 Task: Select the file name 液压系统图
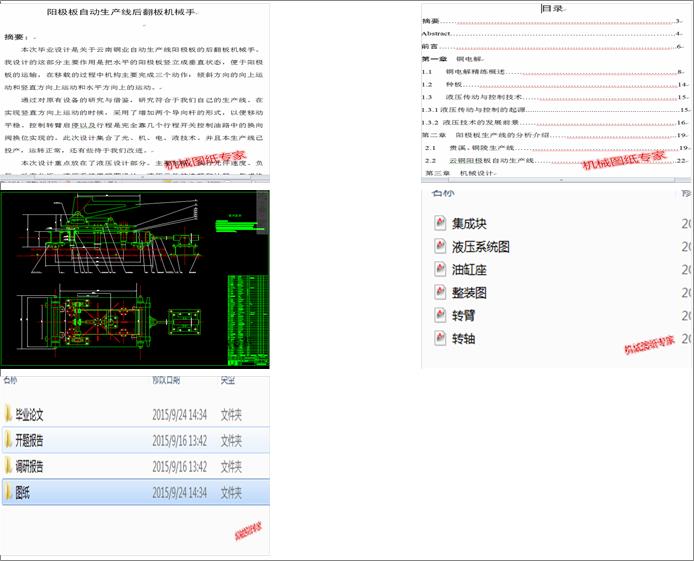tap(481, 246)
